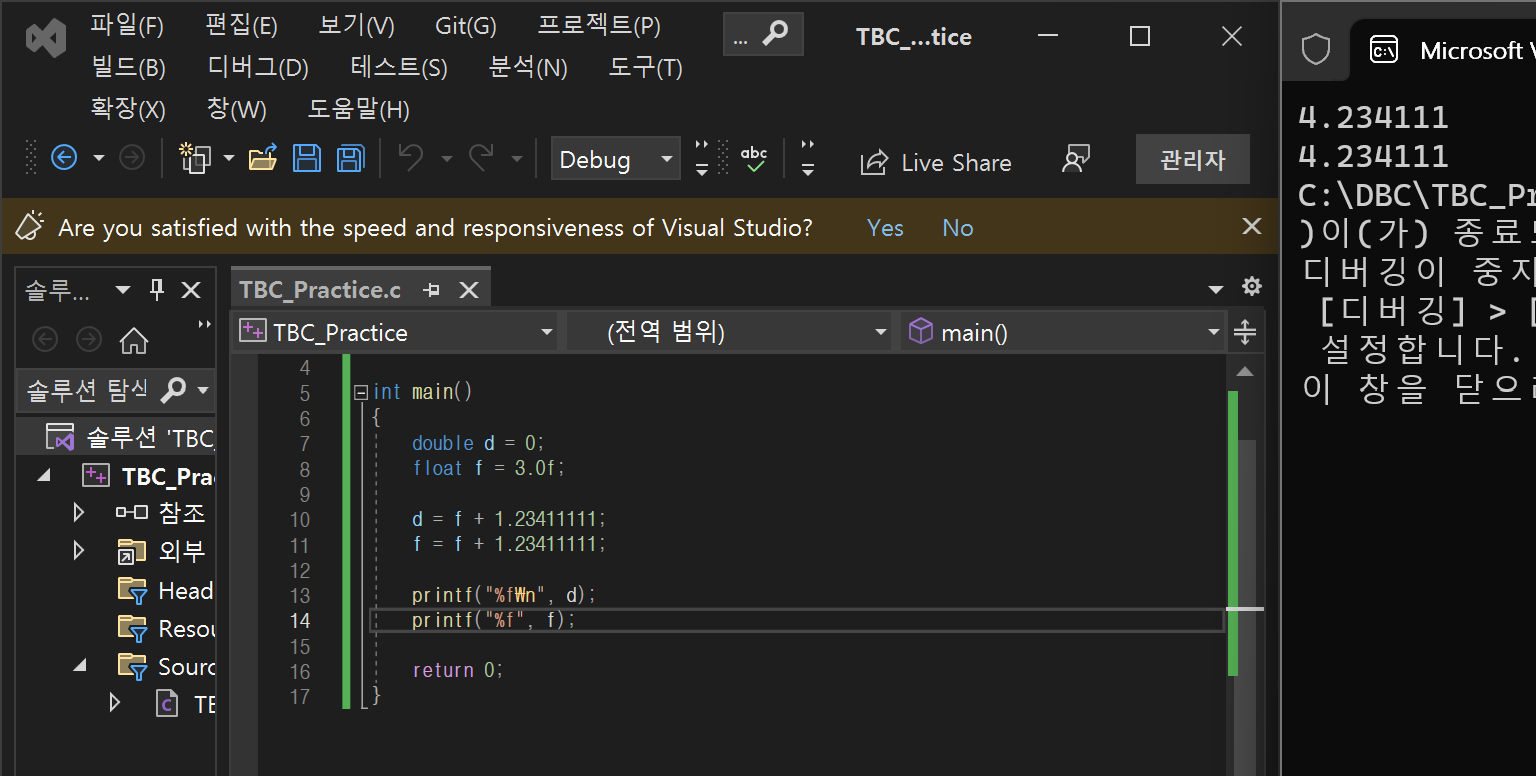Image resolution: width=1536 pixels, height=776 pixels.
Task: Open the 파일(F) menu
Action: pyautogui.click(x=127, y=25)
